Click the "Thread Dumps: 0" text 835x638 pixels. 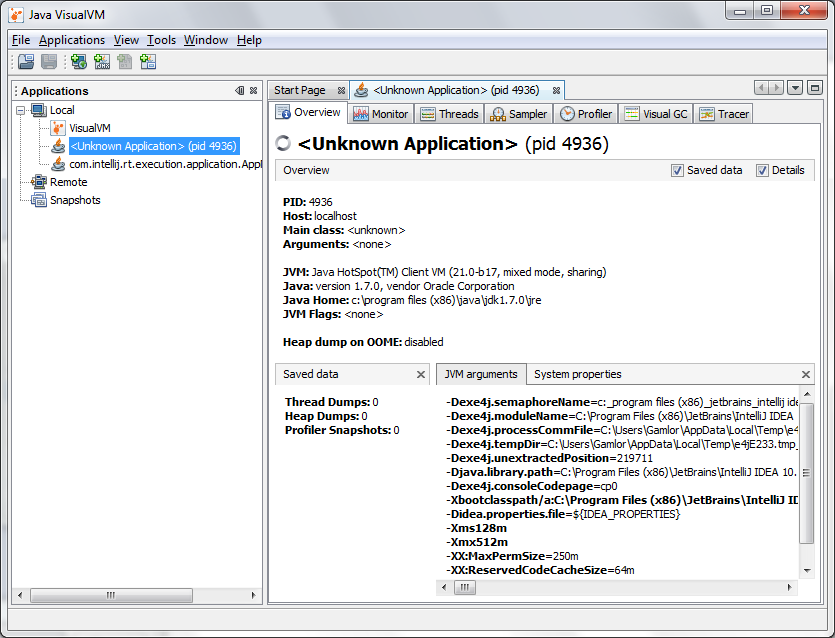click(331, 403)
